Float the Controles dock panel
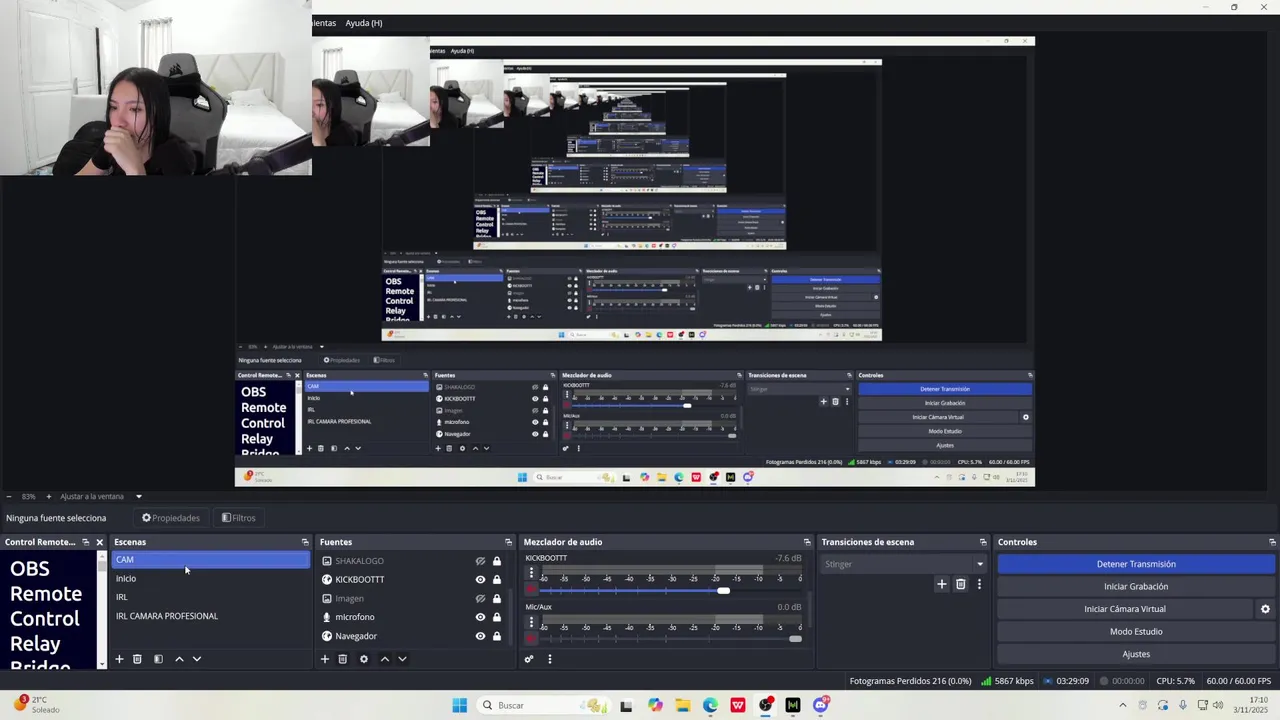Viewport: 1280px width, 720px height. point(1272,542)
